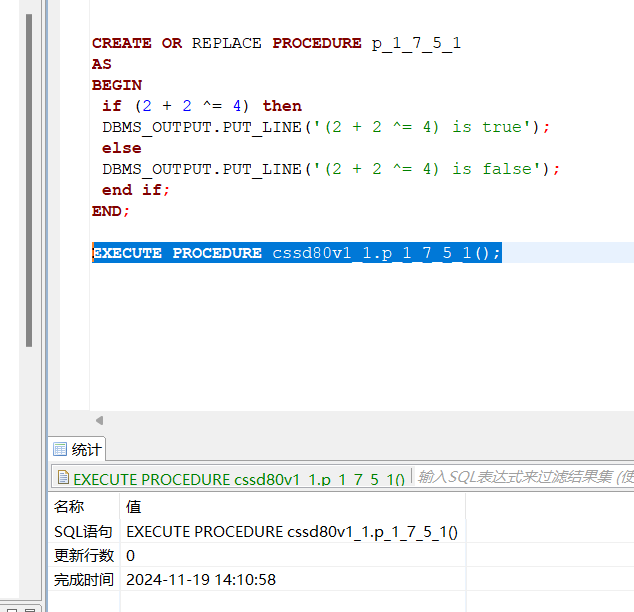The width and height of the screenshot is (634, 612).
Task: Click the 统计 tab table icon
Action: coord(60,449)
